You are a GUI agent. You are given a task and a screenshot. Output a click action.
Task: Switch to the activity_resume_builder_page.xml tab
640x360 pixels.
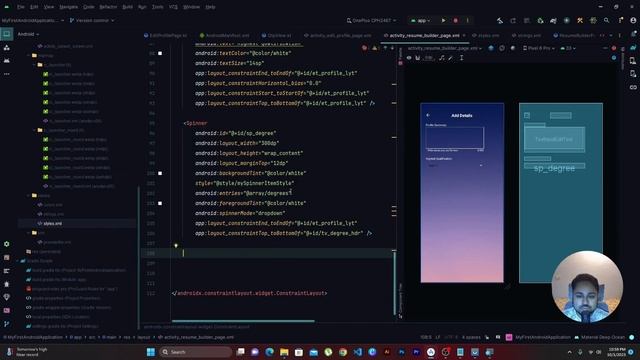(424, 36)
